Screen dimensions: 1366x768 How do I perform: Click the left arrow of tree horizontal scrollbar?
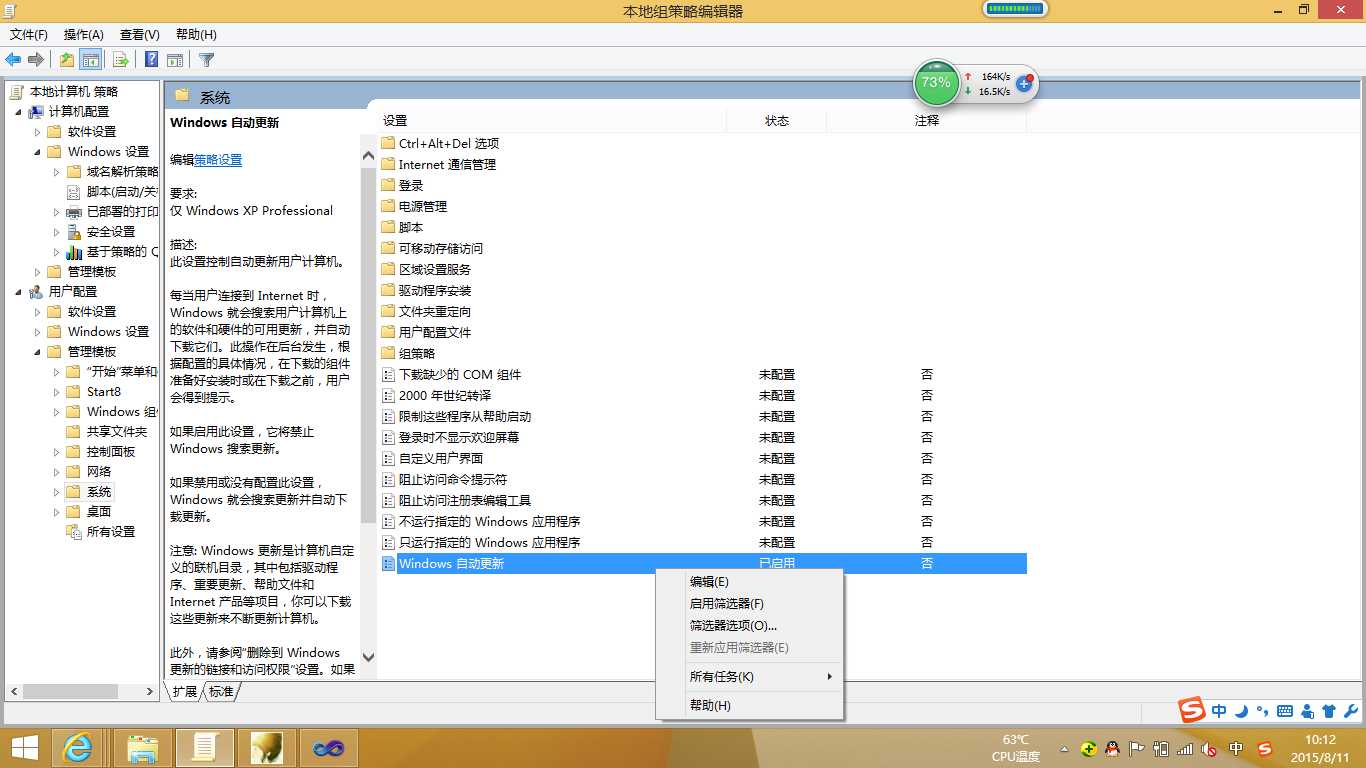(13, 692)
